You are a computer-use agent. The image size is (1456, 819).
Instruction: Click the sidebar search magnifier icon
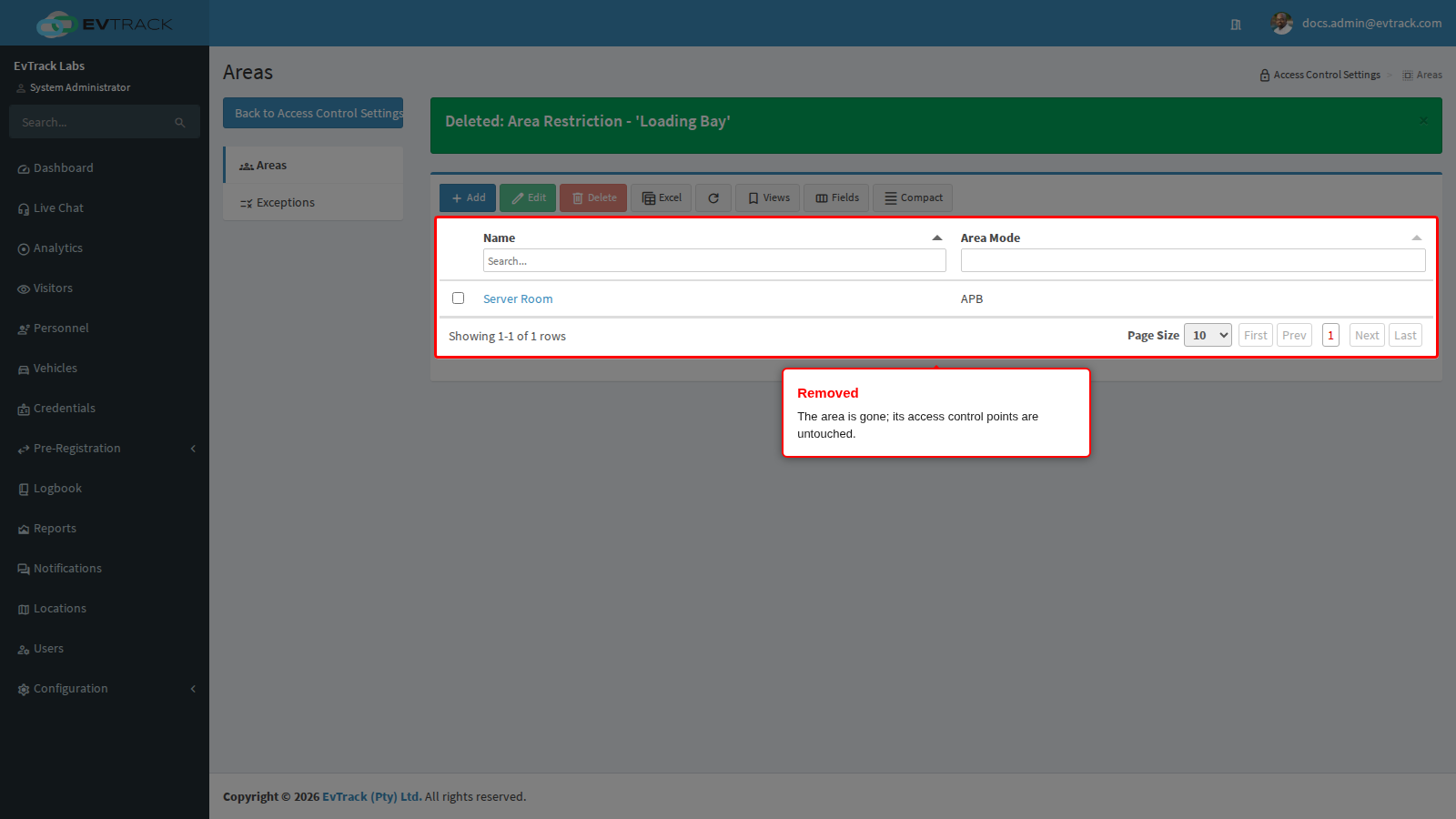[180, 122]
